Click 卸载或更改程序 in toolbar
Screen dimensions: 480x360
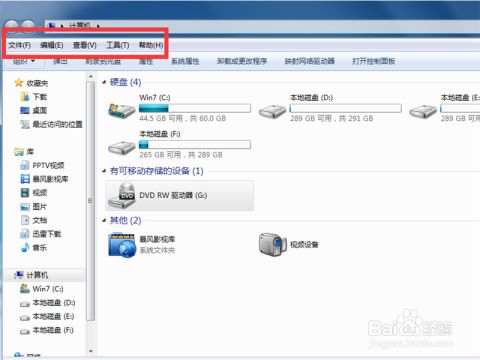point(242,61)
